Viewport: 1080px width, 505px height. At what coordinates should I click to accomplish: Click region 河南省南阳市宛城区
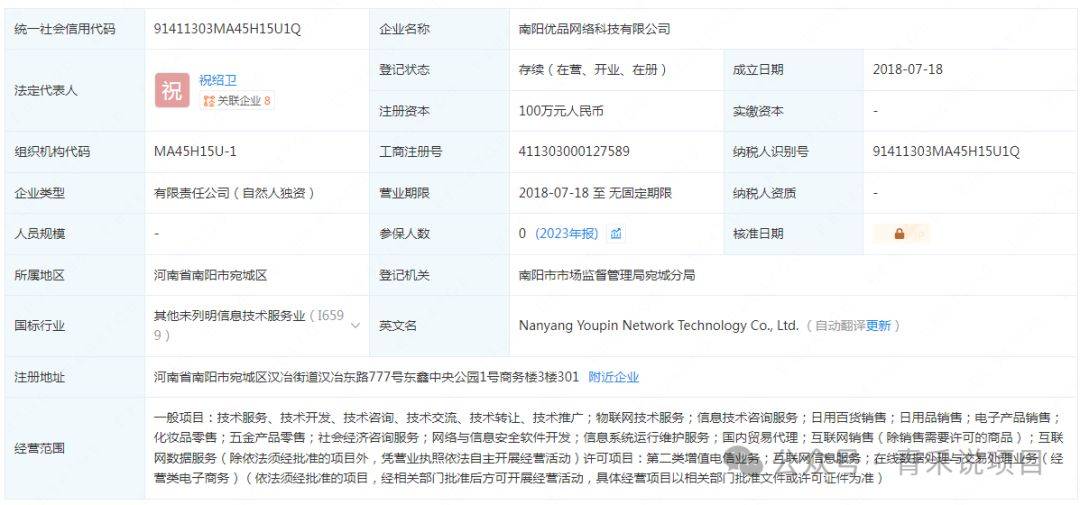[x=210, y=275]
